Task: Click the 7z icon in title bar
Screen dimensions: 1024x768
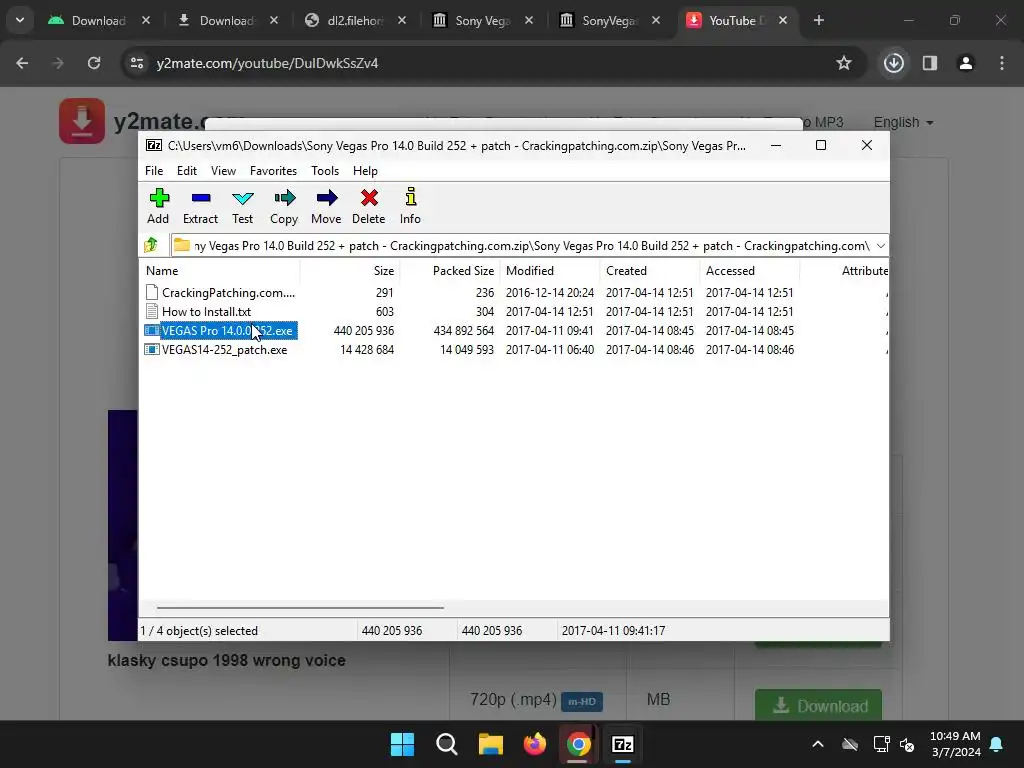Action: (x=154, y=145)
